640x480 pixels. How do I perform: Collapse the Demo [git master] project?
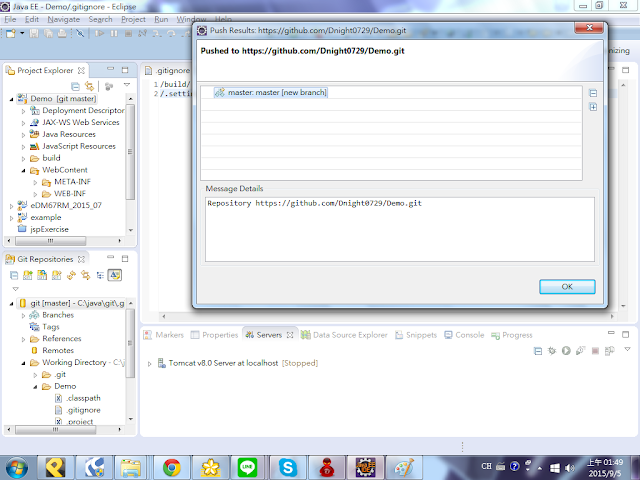(11, 99)
